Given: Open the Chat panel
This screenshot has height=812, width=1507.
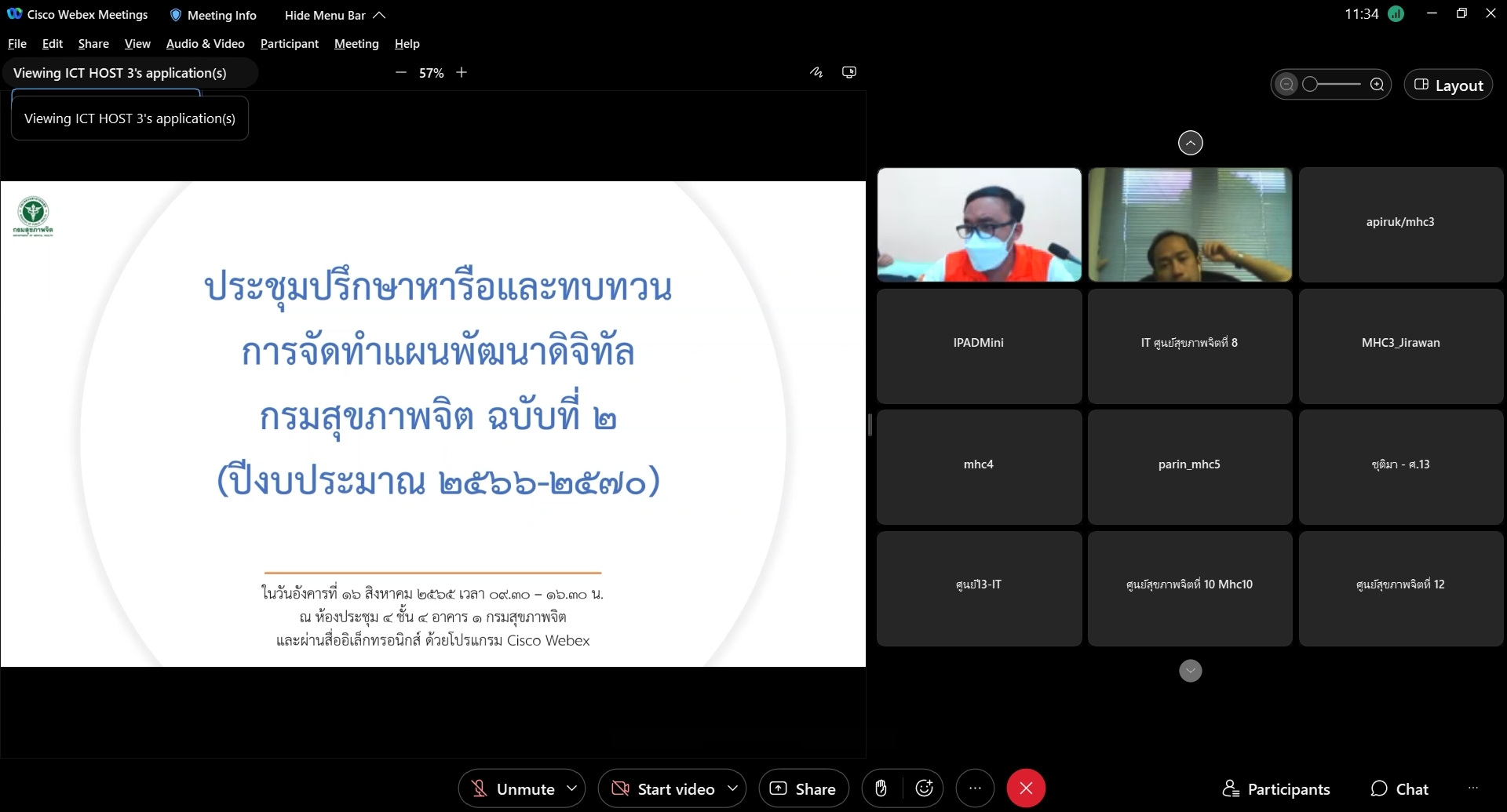Looking at the screenshot, I should [x=1399, y=789].
